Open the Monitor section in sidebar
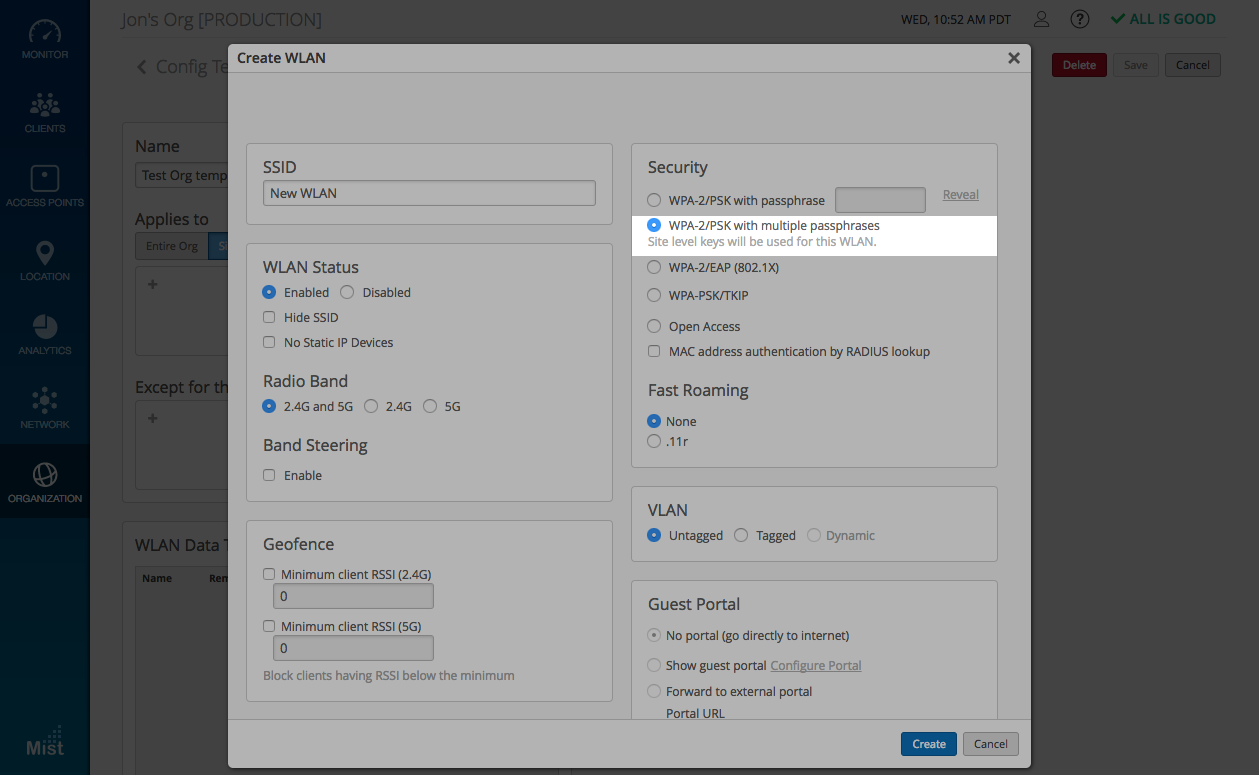The image size is (1259, 775). [x=44, y=40]
